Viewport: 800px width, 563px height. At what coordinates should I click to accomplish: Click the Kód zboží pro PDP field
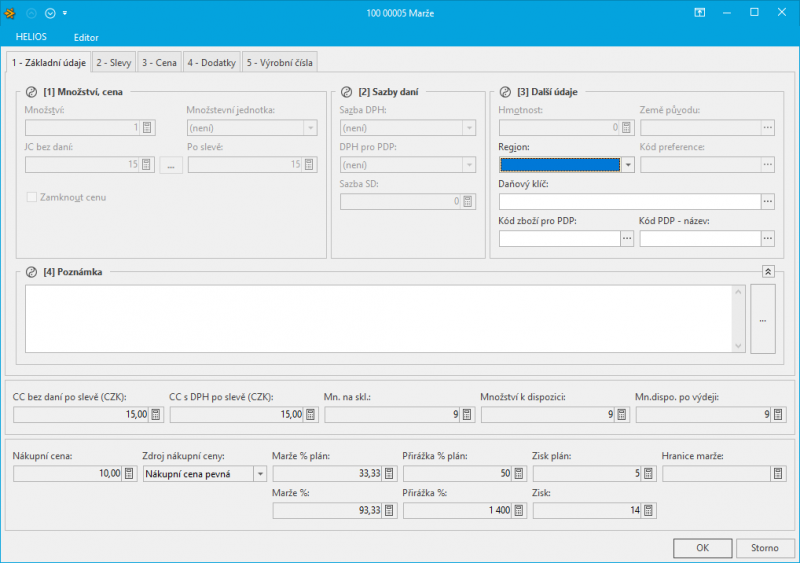point(558,238)
